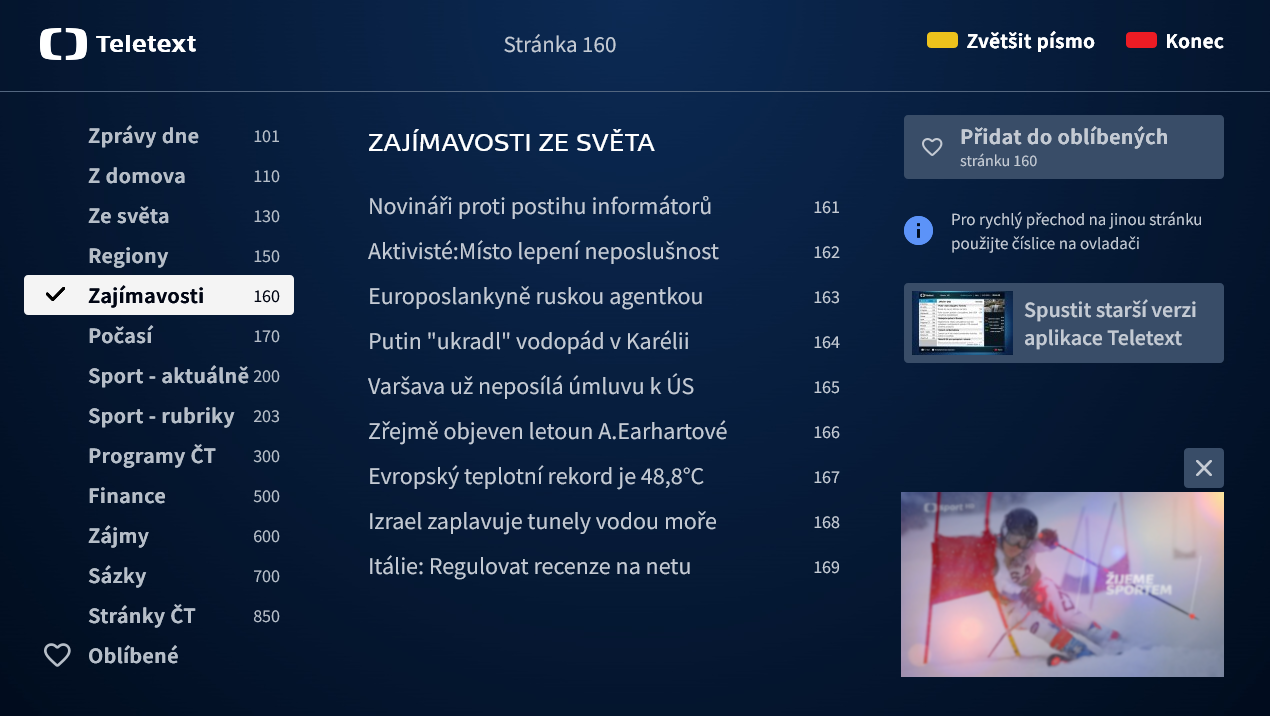Click the heart icon beside Oblíbené
1270x716 pixels.
pyautogui.click(x=58, y=656)
